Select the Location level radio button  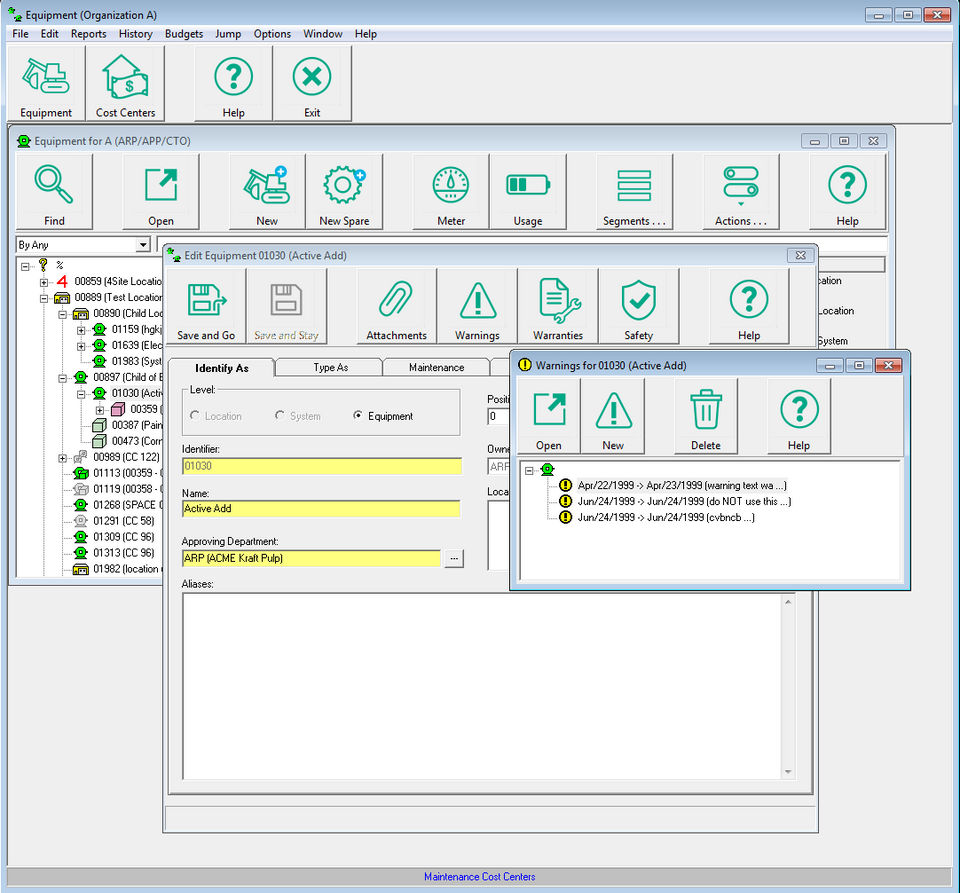[195, 416]
